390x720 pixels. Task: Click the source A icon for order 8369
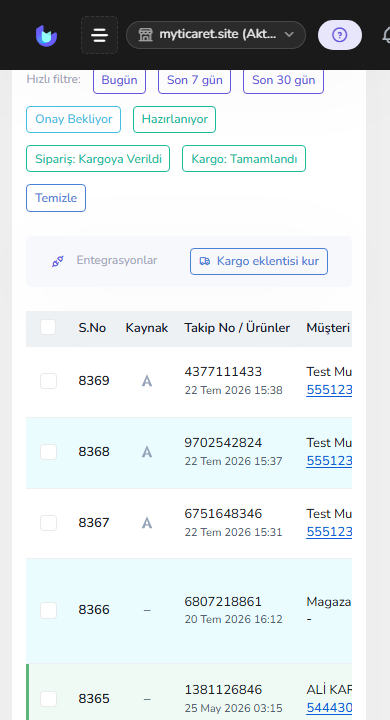(147, 381)
